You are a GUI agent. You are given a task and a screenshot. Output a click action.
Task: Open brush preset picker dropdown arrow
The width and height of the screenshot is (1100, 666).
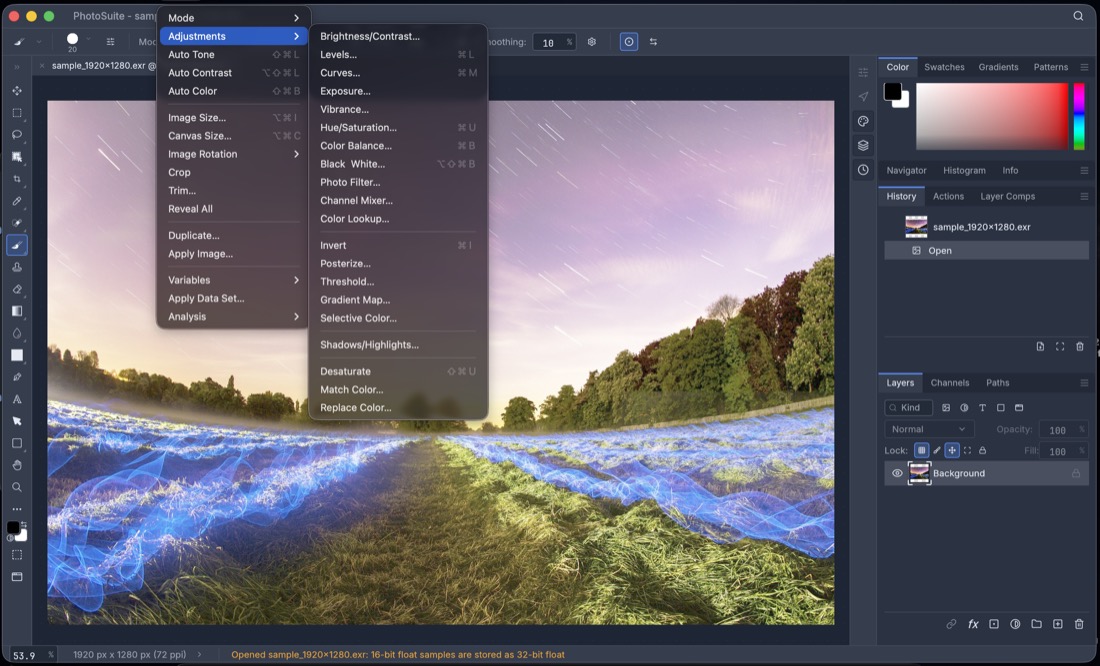[88, 39]
